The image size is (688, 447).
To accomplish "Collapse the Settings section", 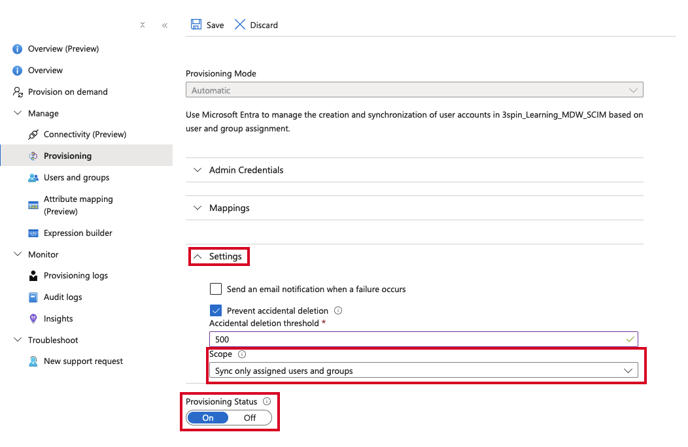I will pos(219,256).
